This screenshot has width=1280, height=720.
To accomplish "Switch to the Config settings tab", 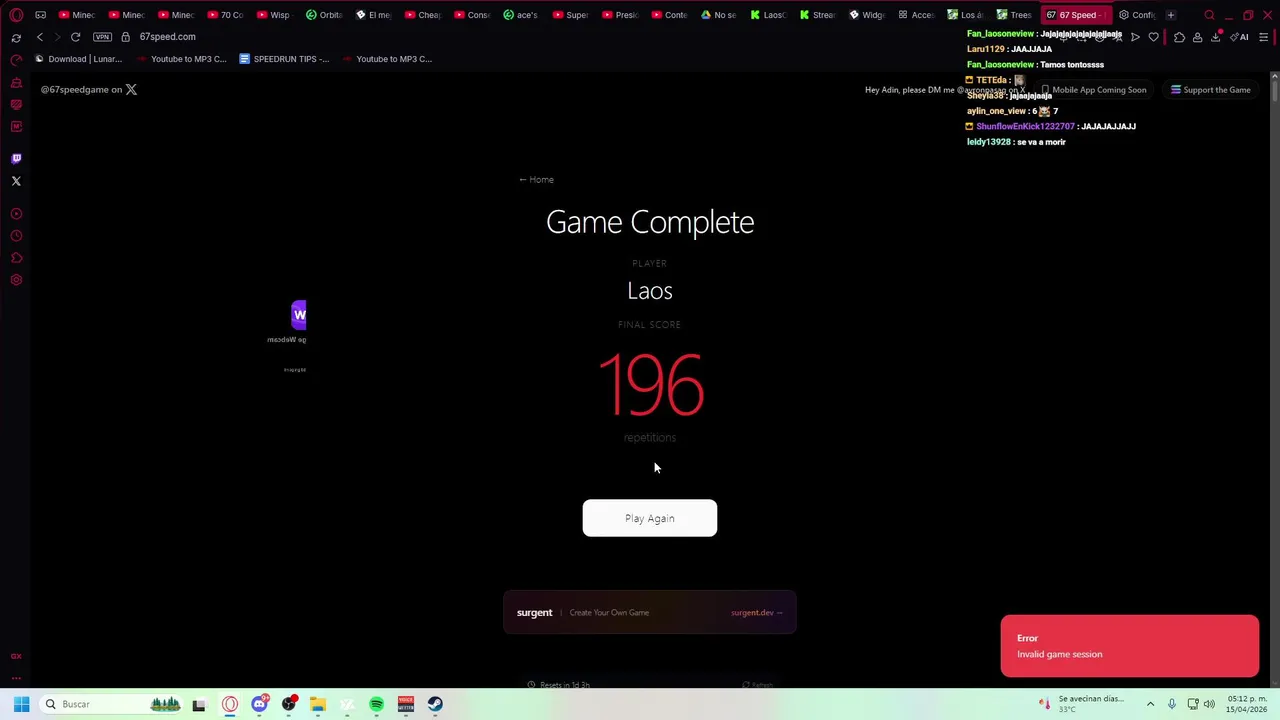I will click(x=1137, y=15).
